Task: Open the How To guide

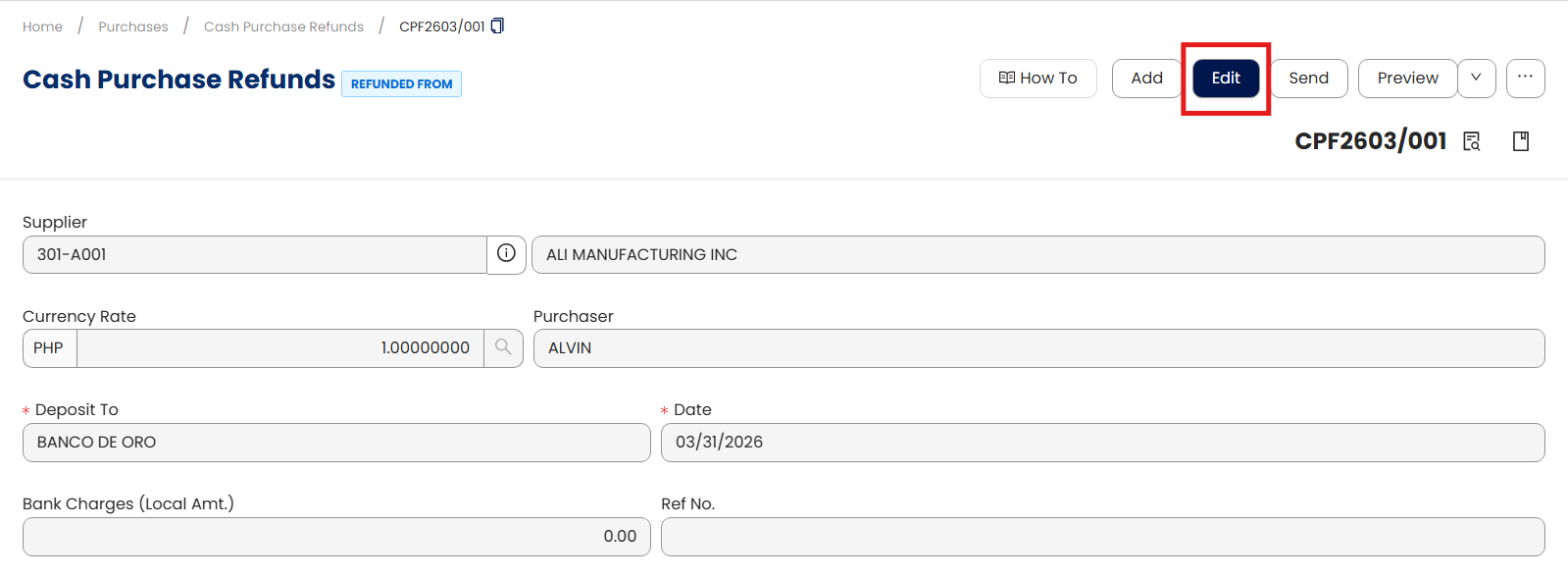Action: [1037, 79]
